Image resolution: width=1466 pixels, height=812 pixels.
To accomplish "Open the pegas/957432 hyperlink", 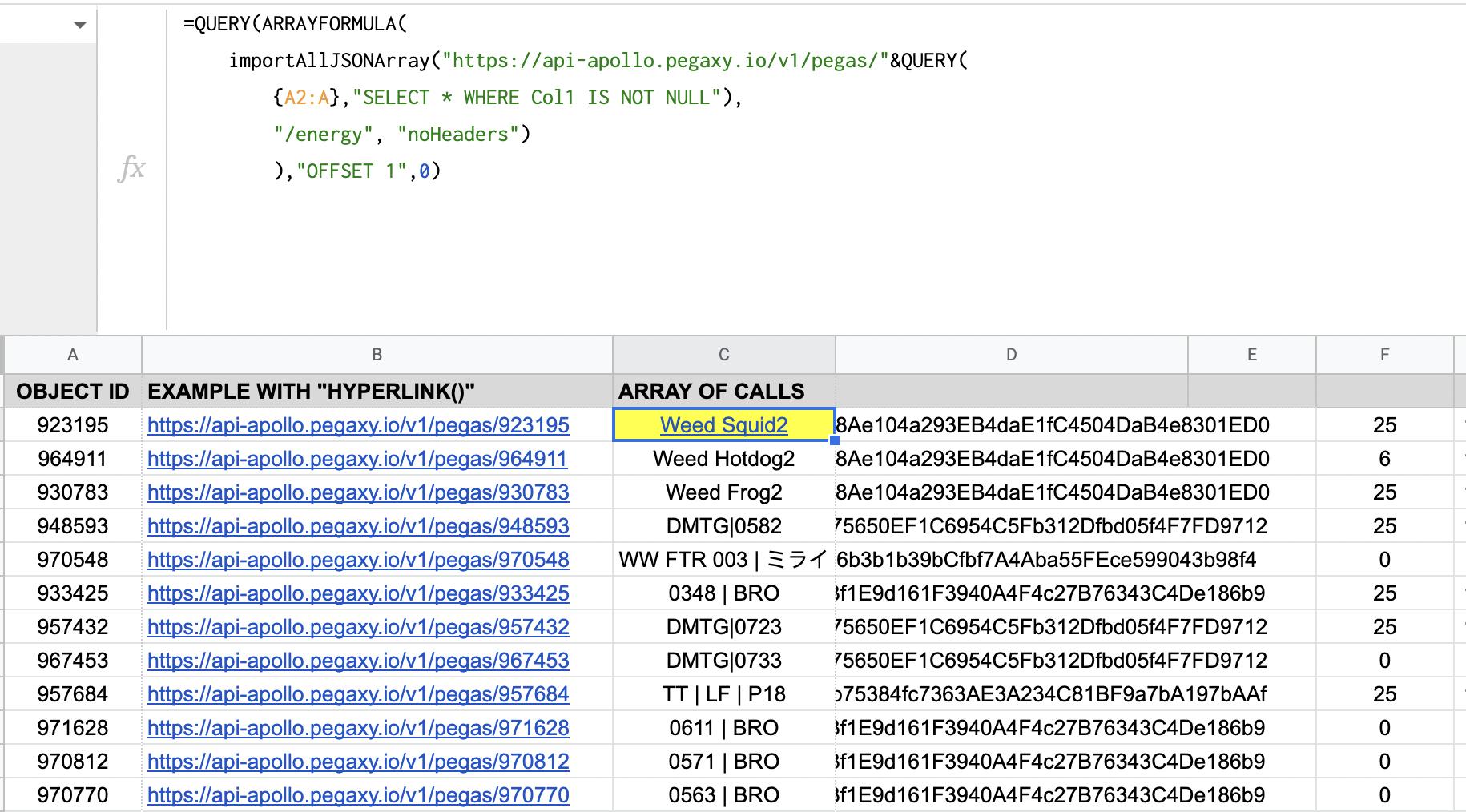I will pos(358,627).
